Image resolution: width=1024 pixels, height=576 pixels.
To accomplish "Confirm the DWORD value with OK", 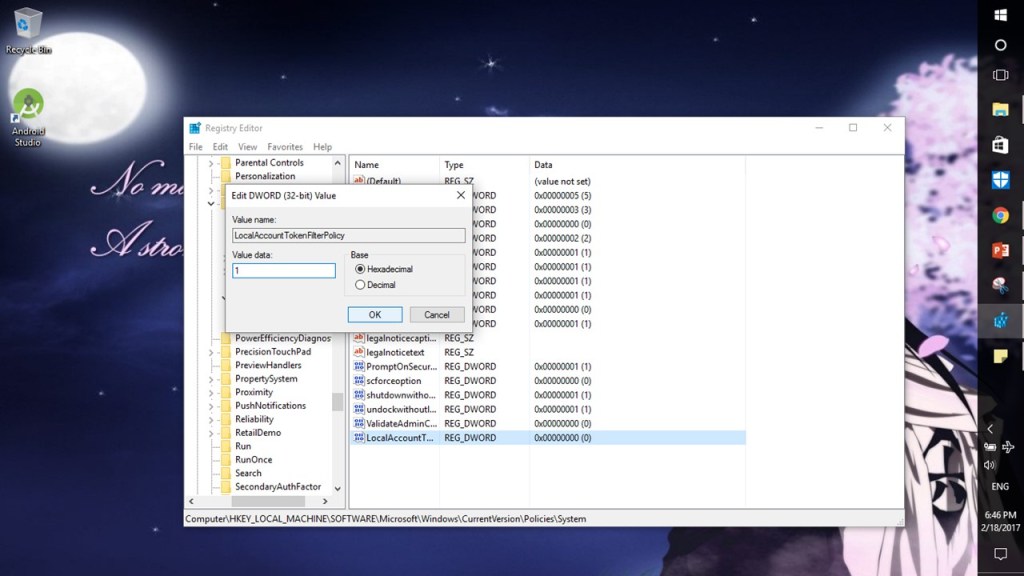I will click(375, 314).
